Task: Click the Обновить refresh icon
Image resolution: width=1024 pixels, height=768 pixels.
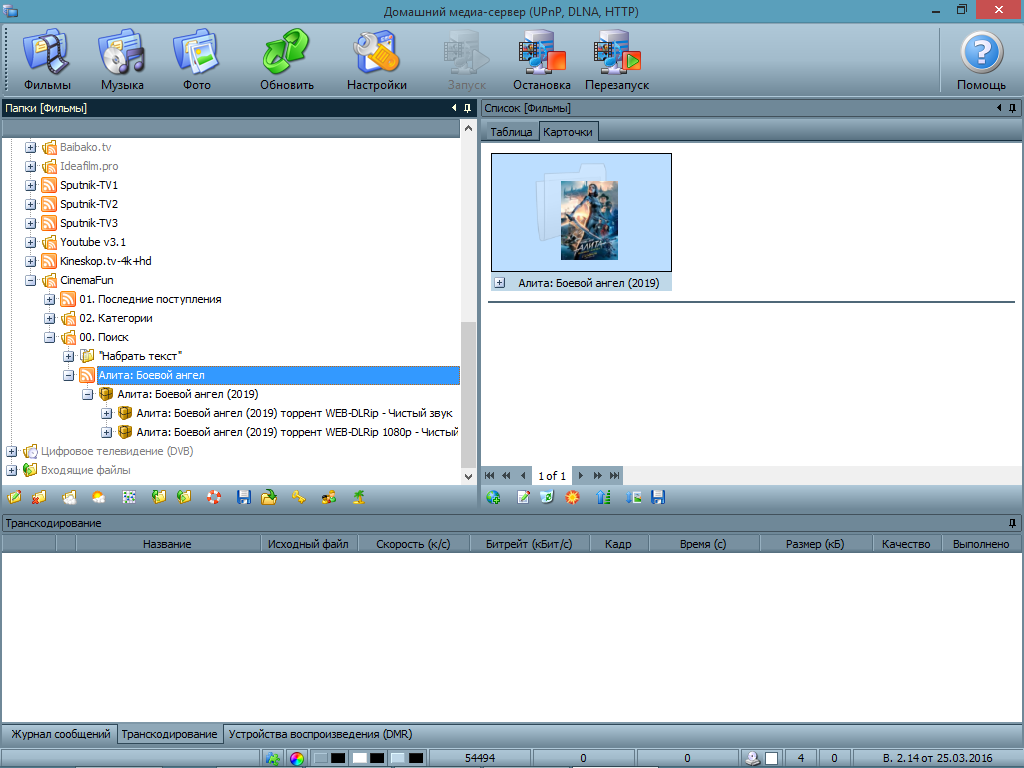Action: [x=287, y=60]
